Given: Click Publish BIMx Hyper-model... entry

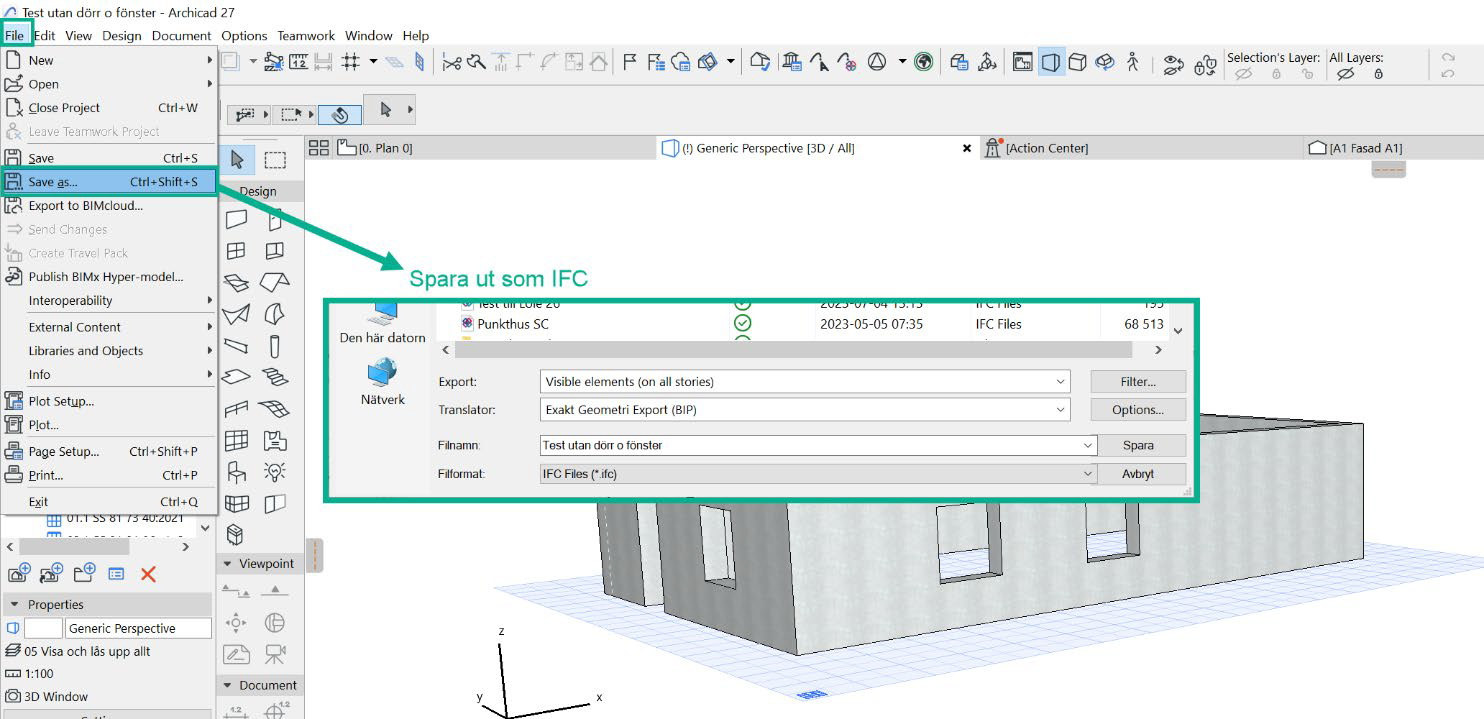Looking at the screenshot, I should point(109,276).
